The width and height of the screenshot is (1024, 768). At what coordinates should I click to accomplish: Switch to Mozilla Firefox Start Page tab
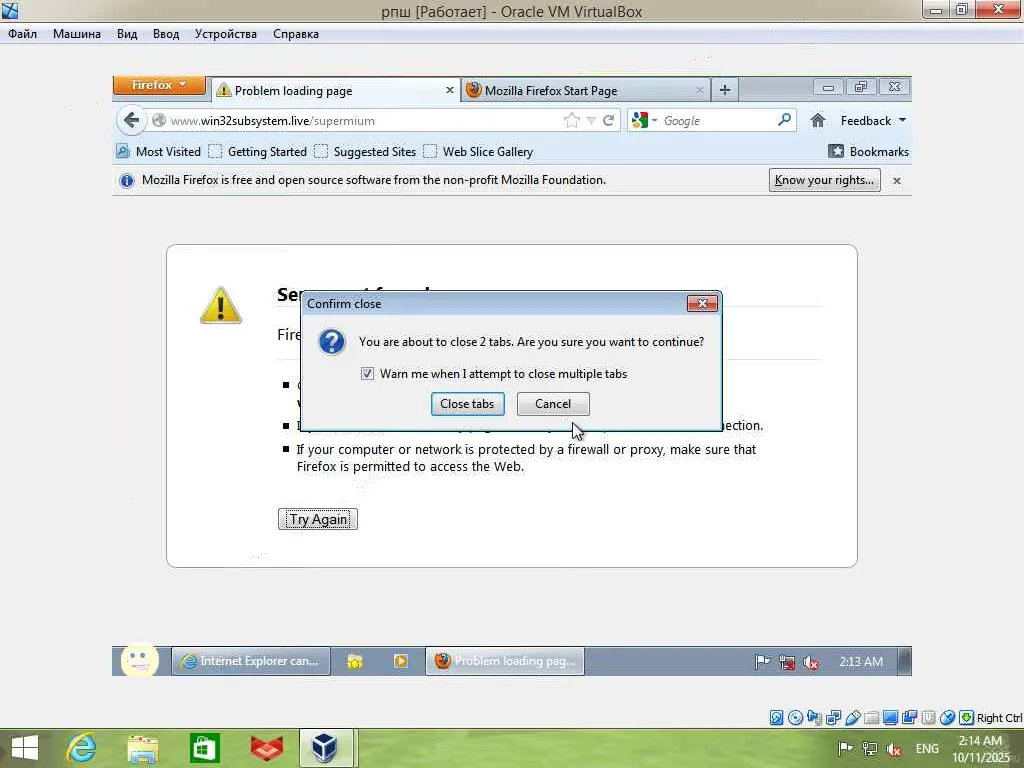pyautogui.click(x=585, y=90)
